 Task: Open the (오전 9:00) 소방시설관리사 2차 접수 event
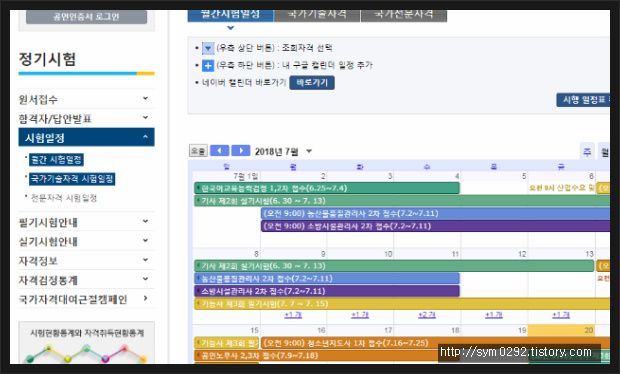click(435, 226)
